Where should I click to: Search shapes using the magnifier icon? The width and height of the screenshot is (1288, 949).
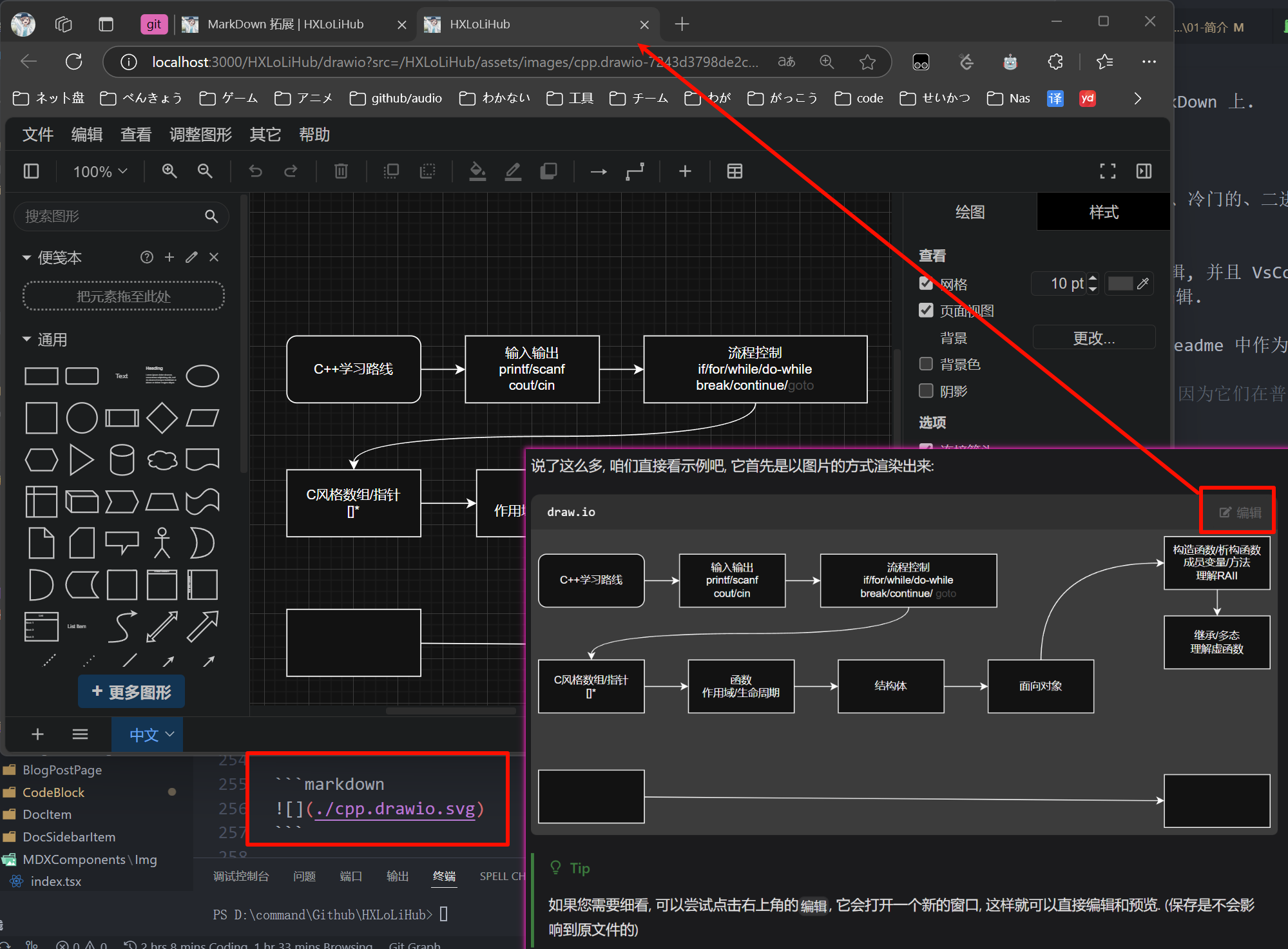point(211,216)
